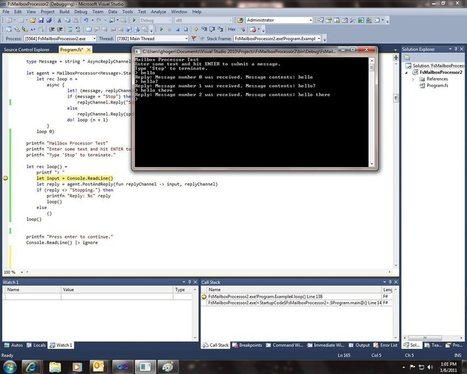
Task: Switch to the Autos tab
Action: pyautogui.click(x=14, y=345)
